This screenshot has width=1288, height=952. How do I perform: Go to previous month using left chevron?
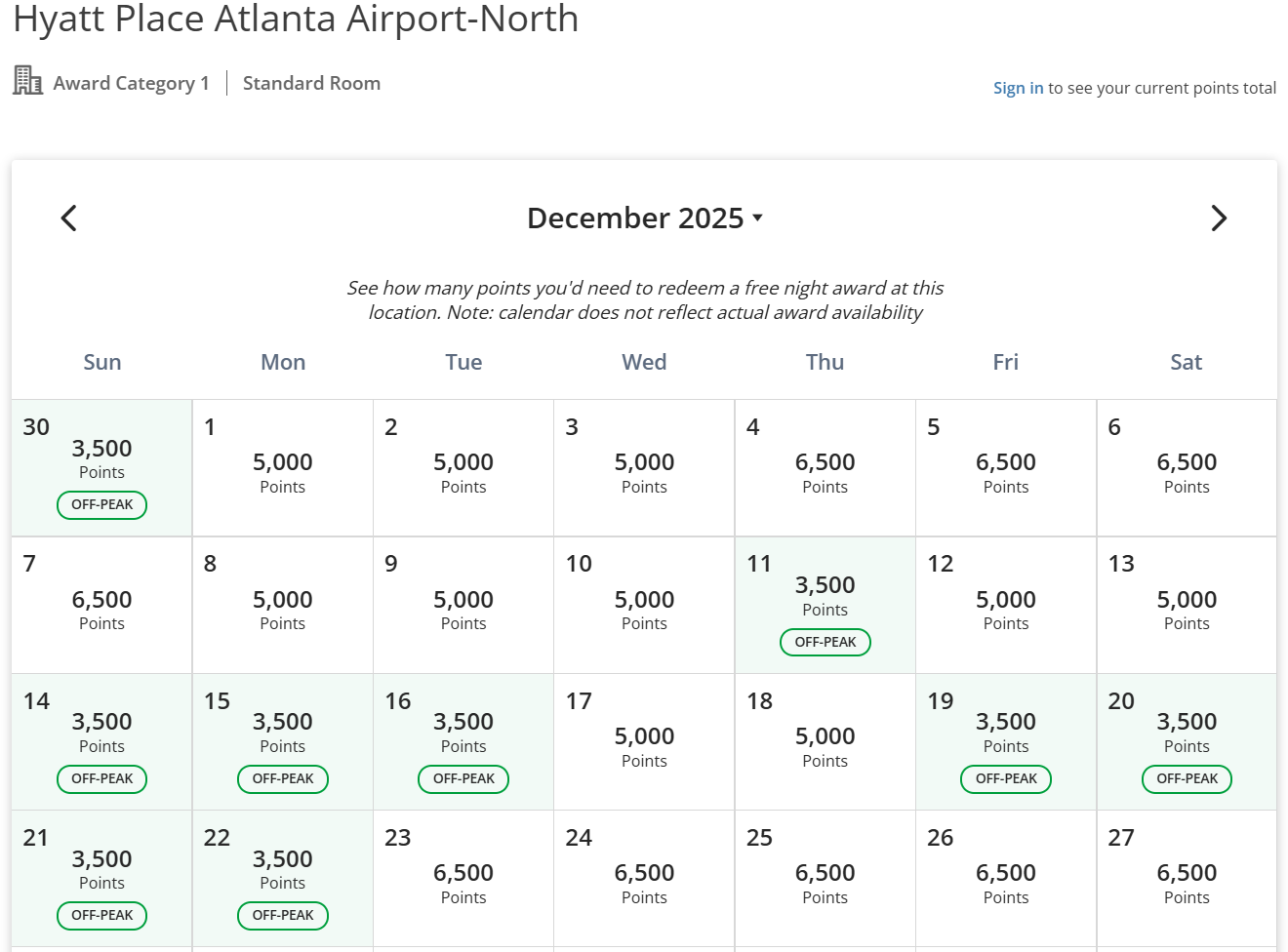click(x=68, y=218)
